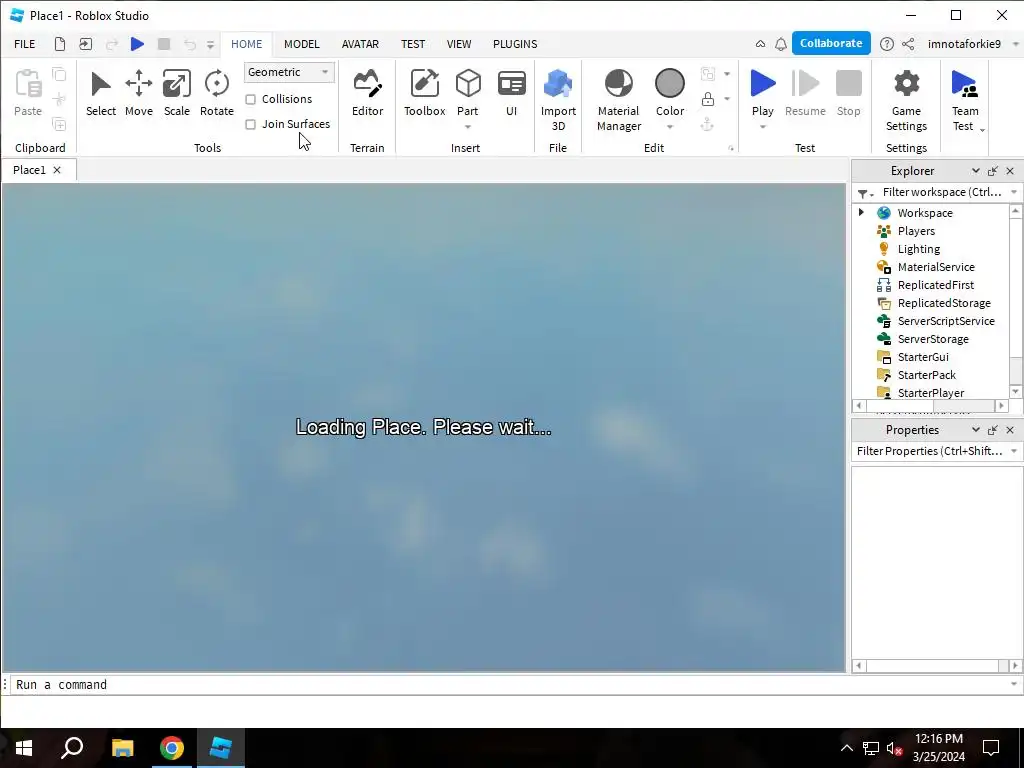Choose the Scale tool
The height and width of the screenshot is (768, 1024).
[x=176, y=93]
